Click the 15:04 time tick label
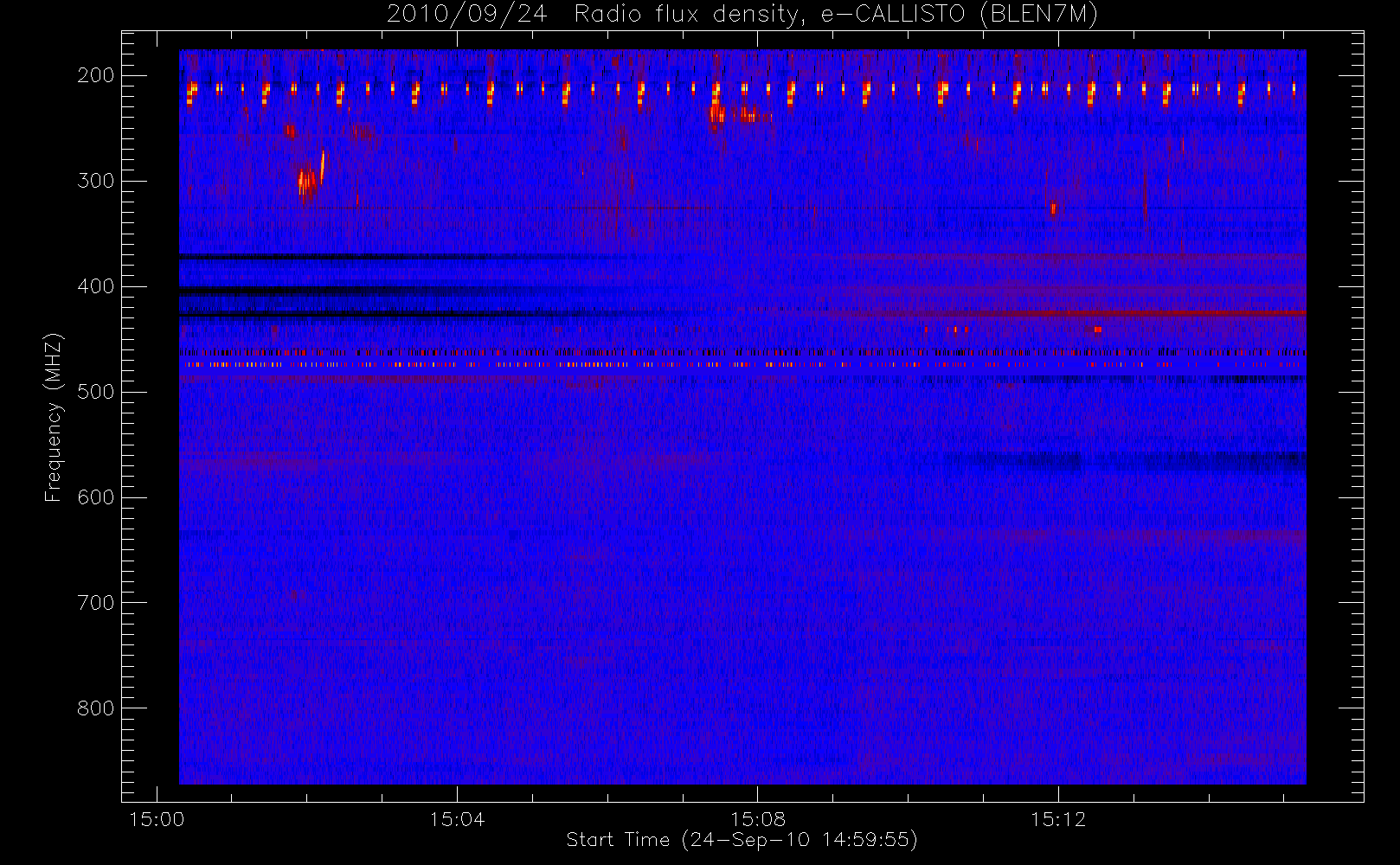The image size is (1400, 865). point(457,819)
